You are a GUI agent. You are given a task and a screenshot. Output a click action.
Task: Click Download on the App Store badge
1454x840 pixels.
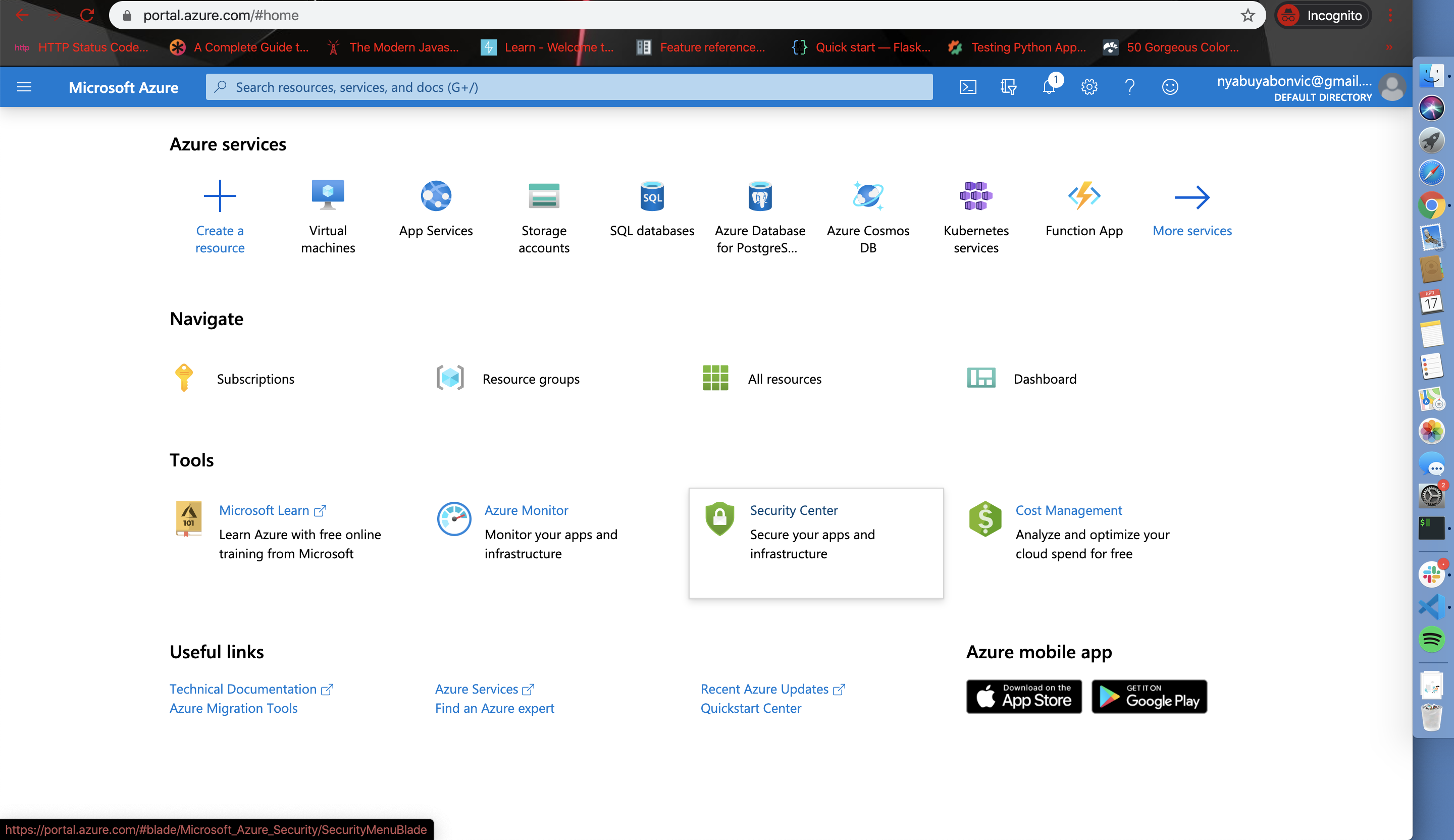(1024, 696)
